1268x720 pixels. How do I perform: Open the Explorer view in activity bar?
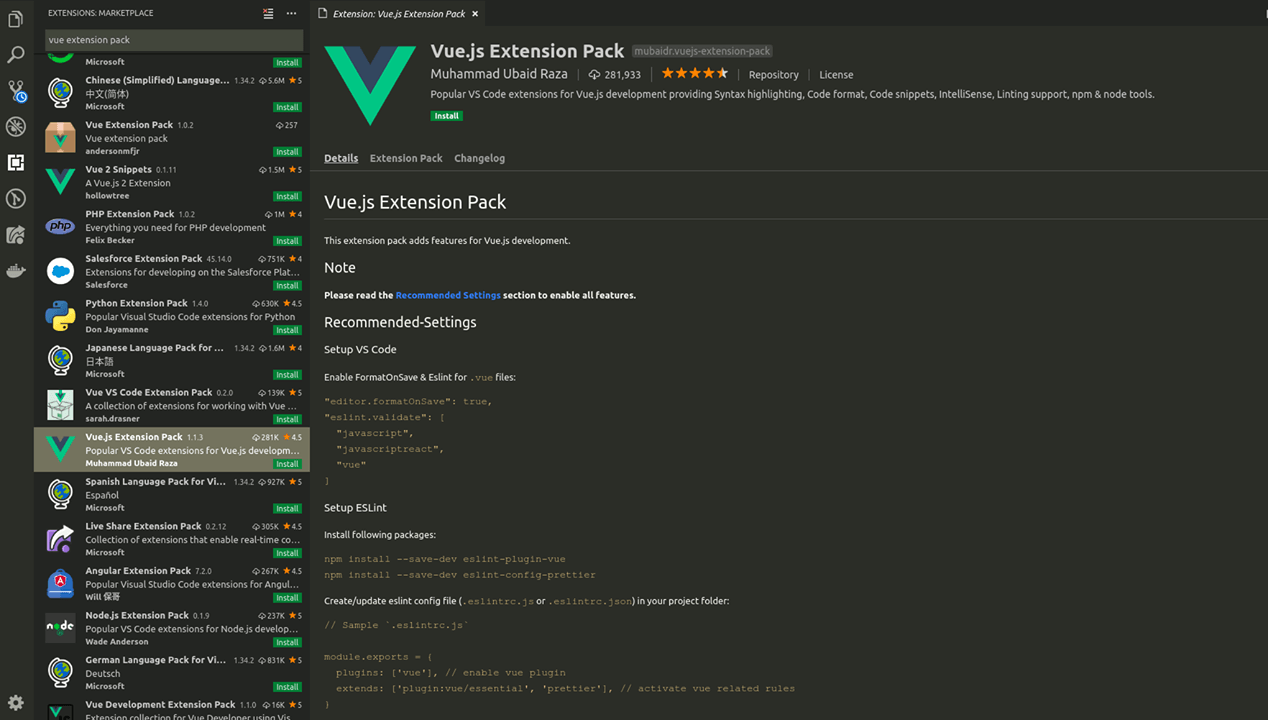tap(15, 19)
